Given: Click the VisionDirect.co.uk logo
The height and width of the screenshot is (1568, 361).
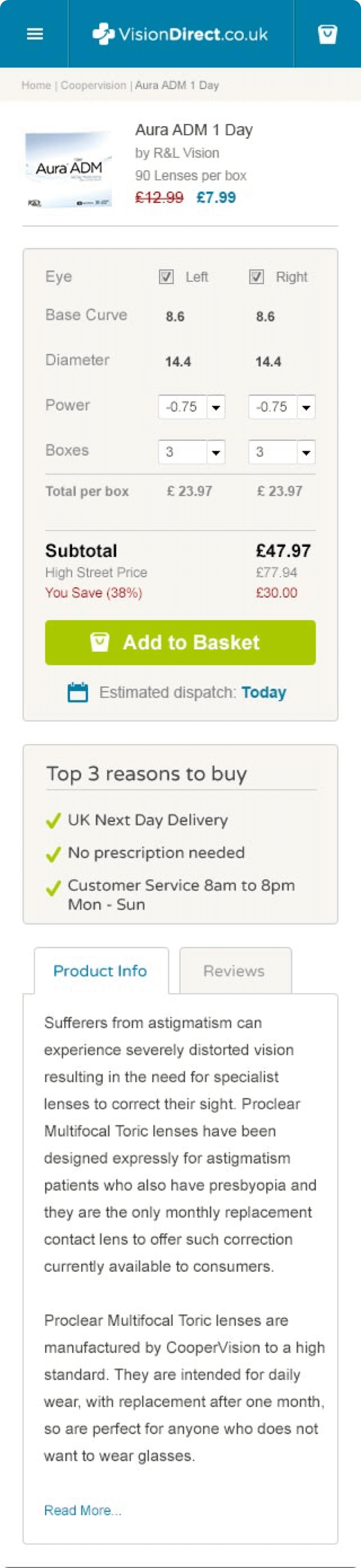Looking at the screenshot, I should (180, 34).
